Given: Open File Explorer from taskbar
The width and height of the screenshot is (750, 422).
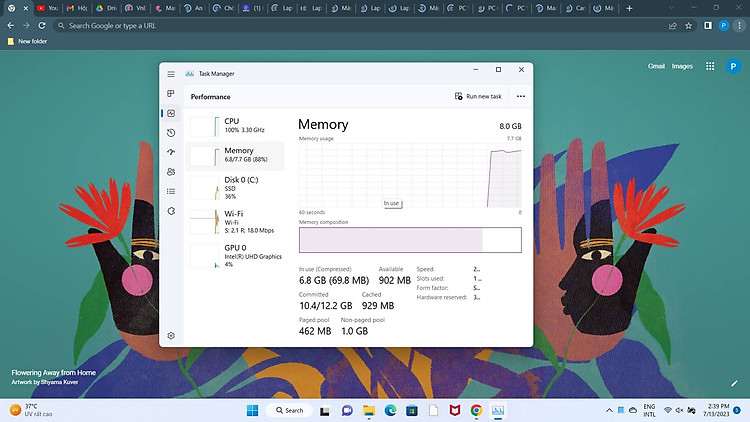Looking at the screenshot, I should click(x=369, y=410).
